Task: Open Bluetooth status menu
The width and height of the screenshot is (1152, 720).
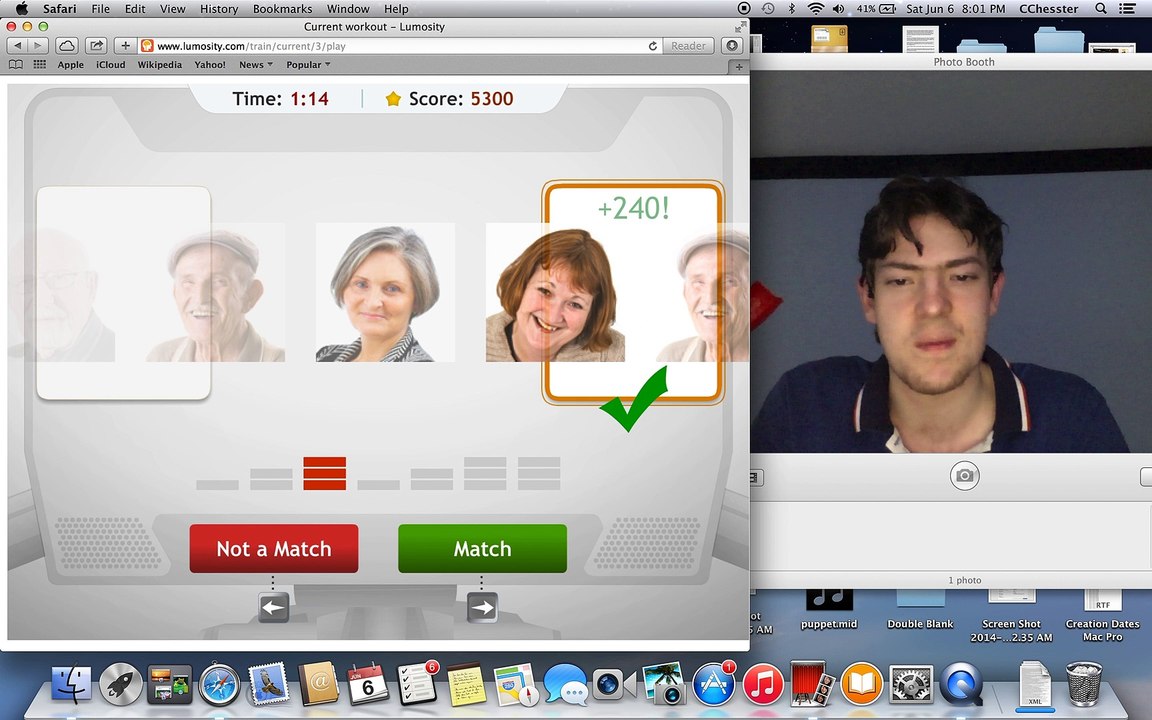Action: (791, 9)
